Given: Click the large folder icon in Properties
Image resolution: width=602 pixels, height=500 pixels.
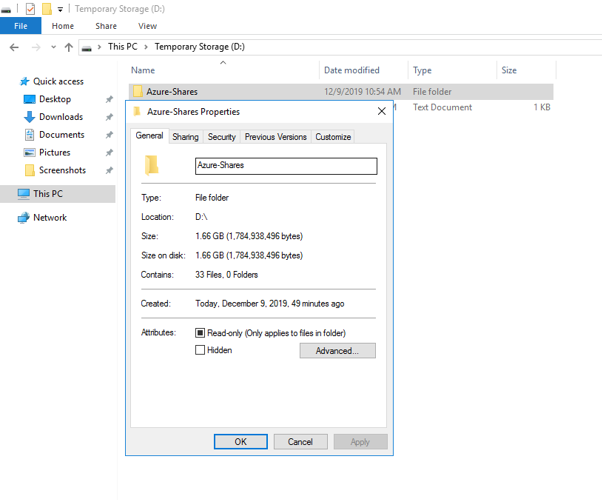Looking at the screenshot, I should (151, 165).
